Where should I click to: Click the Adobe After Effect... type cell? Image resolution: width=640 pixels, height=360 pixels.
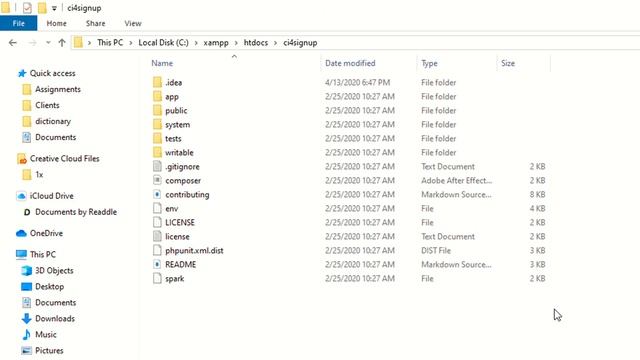(x=456, y=180)
